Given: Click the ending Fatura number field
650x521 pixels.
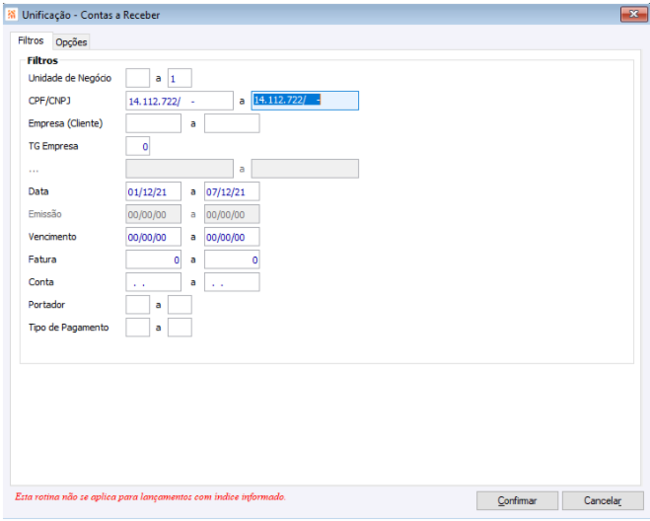Looking at the screenshot, I should coord(232,259).
